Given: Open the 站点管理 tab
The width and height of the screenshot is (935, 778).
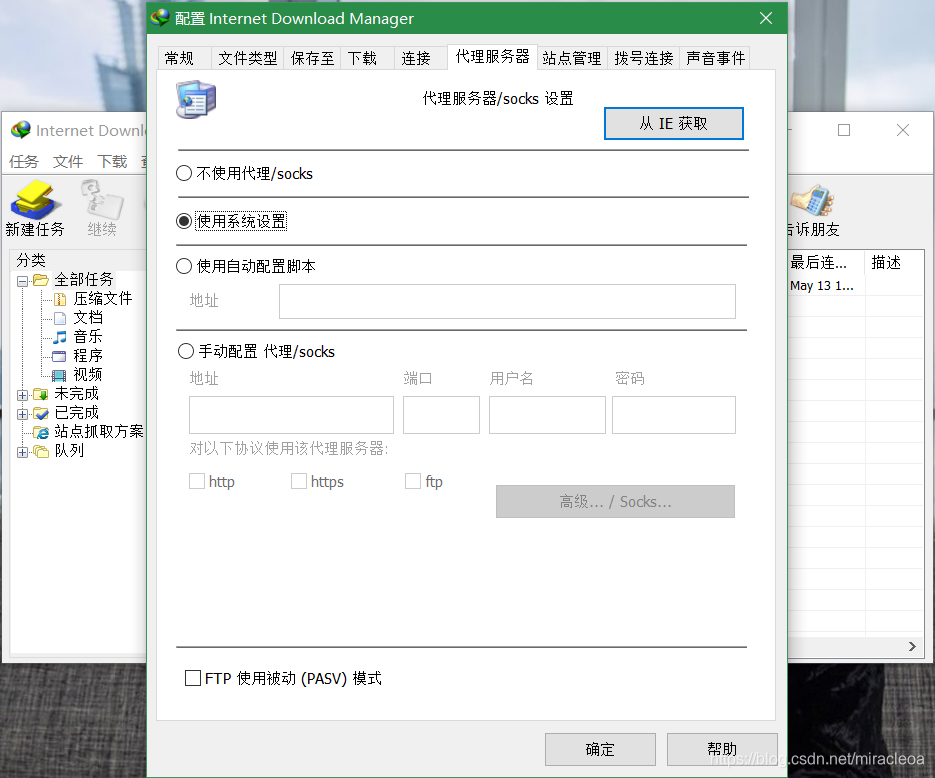Looking at the screenshot, I should pyautogui.click(x=572, y=58).
